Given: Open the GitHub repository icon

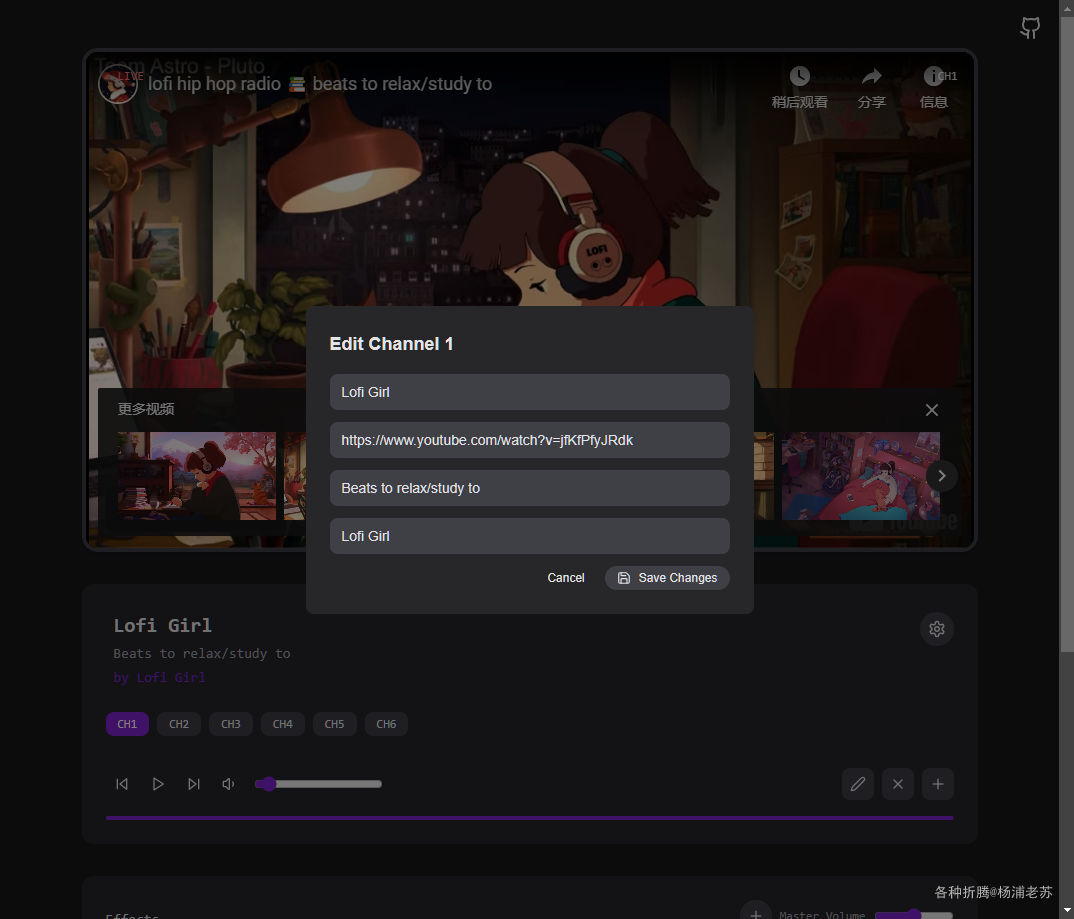Looking at the screenshot, I should pyautogui.click(x=1030, y=27).
